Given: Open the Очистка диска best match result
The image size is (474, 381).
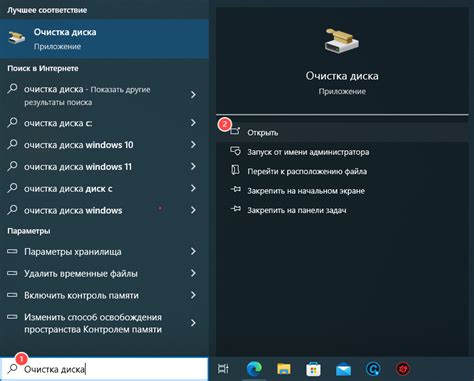Looking at the screenshot, I should (104, 39).
